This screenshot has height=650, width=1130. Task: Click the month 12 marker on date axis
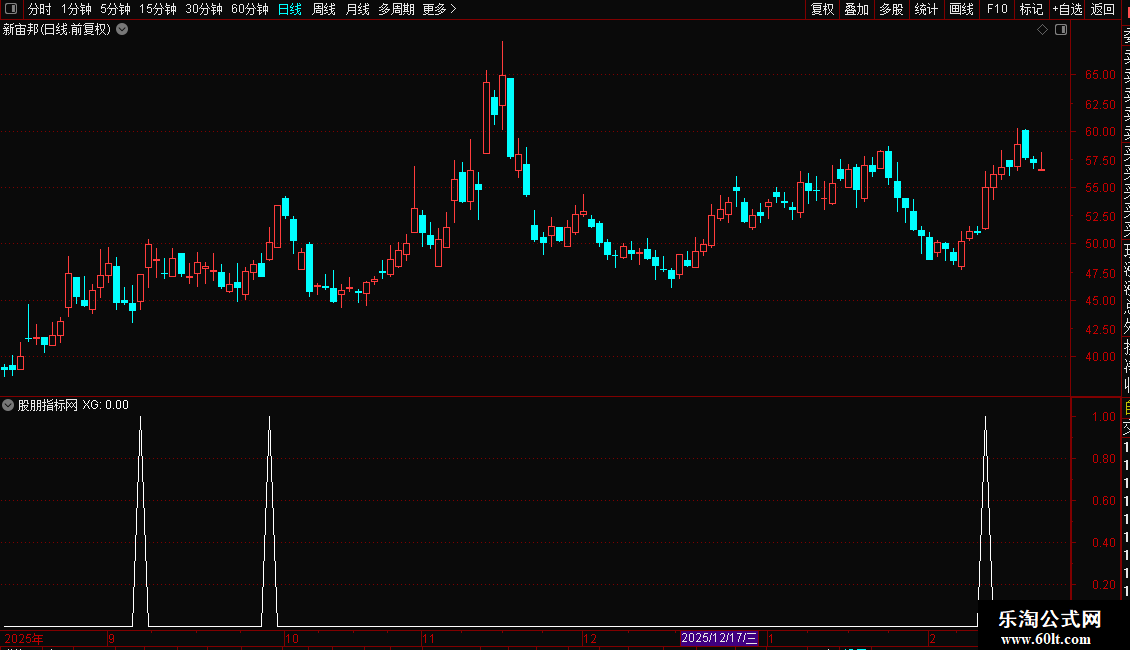[590, 638]
